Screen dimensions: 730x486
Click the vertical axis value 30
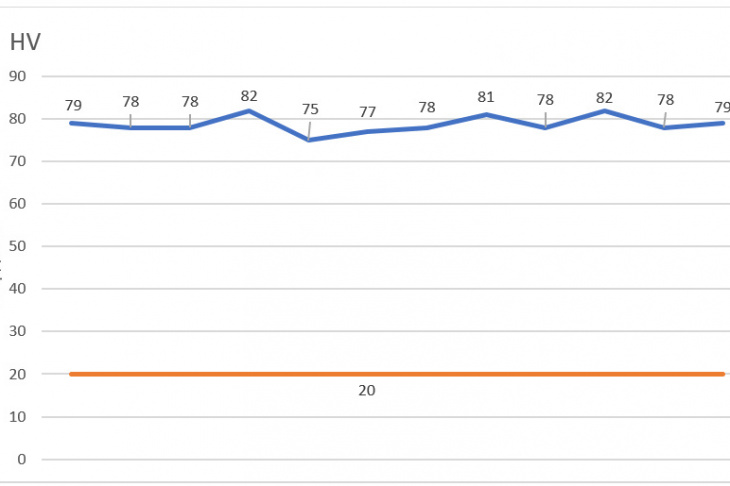[17, 331]
